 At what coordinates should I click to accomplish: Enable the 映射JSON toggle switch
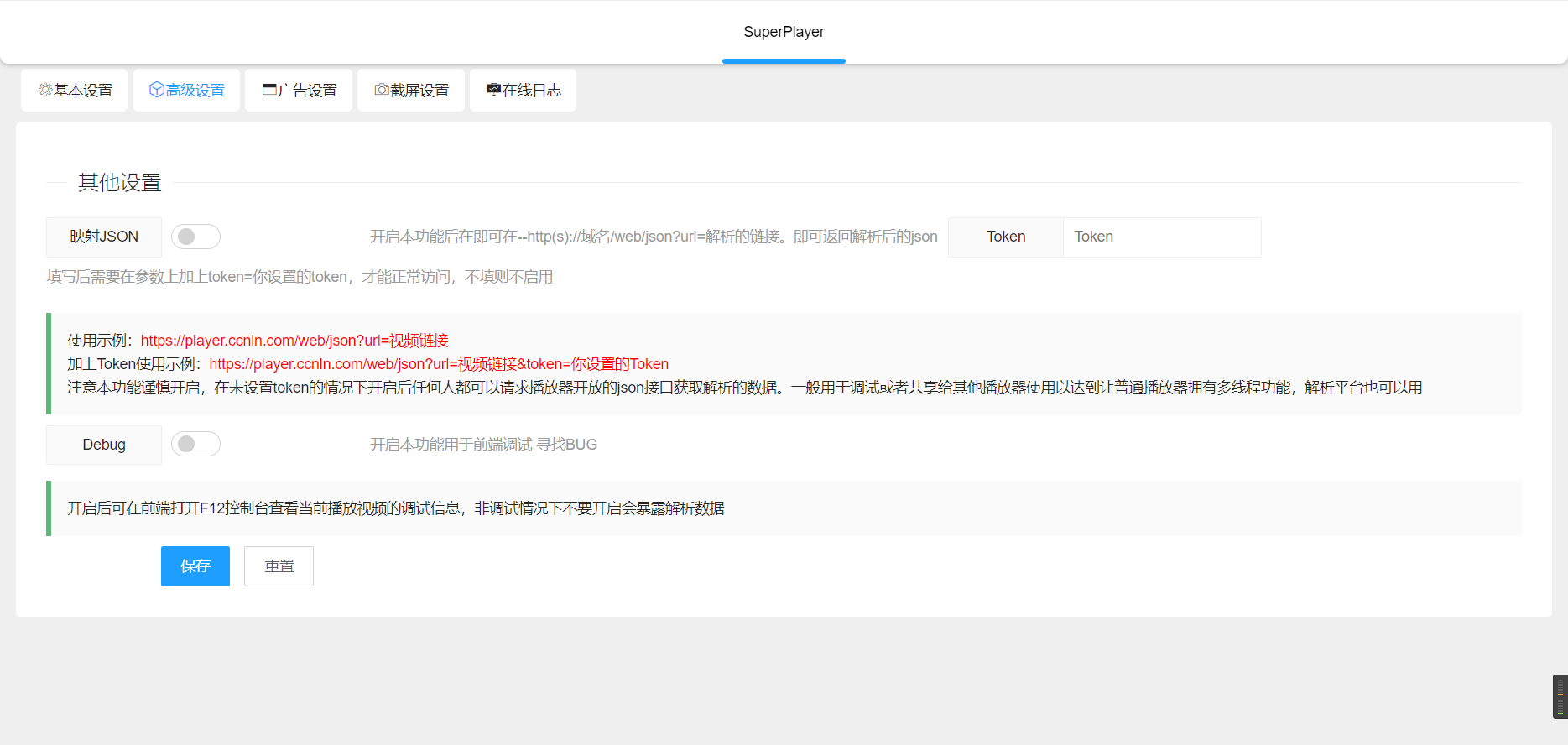click(195, 237)
